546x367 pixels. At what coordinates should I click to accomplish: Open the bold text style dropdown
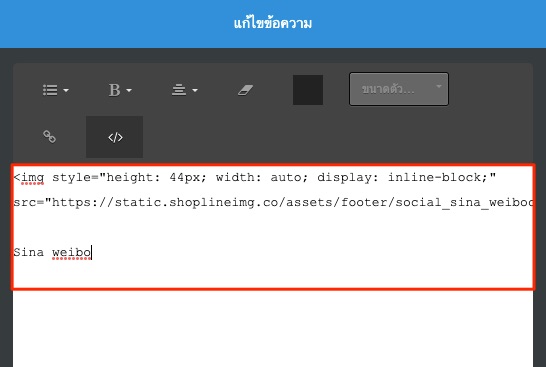tap(120, 90)
